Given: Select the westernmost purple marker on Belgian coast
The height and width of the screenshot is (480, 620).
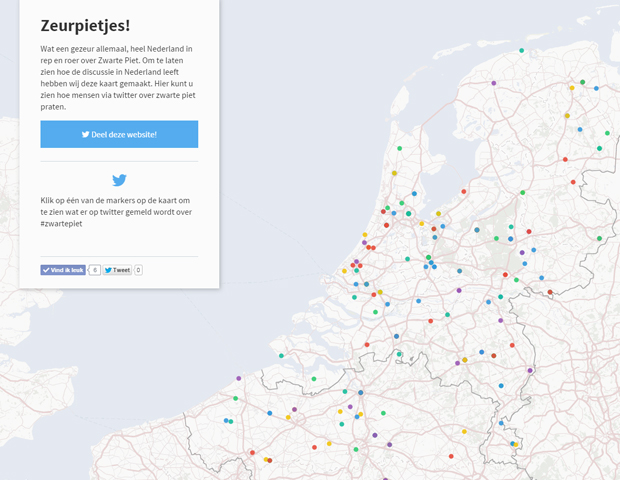Looking at the screenshot, I should pos(238,378).
